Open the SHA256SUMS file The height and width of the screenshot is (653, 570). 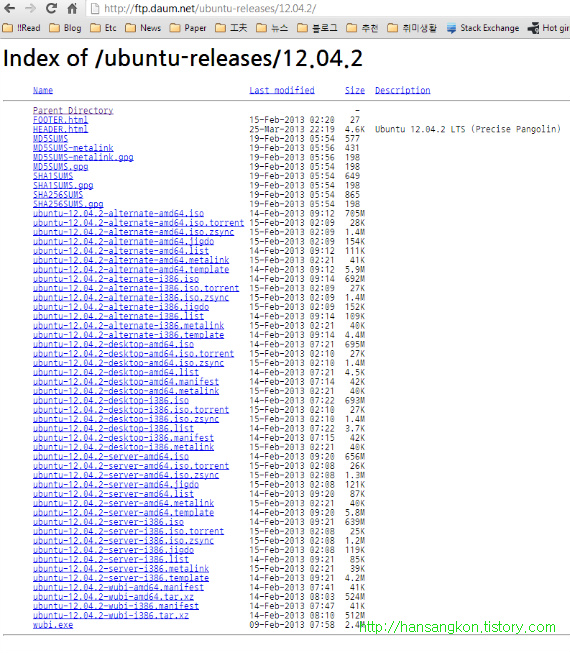click(x=58, y=195)
